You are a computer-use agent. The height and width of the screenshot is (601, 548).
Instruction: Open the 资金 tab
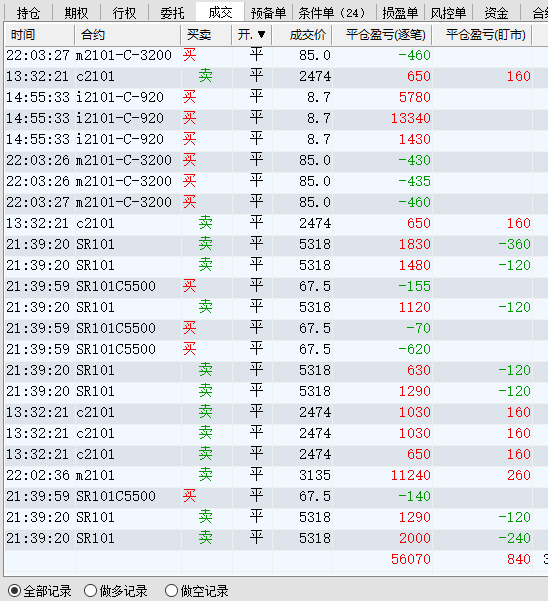496,13
